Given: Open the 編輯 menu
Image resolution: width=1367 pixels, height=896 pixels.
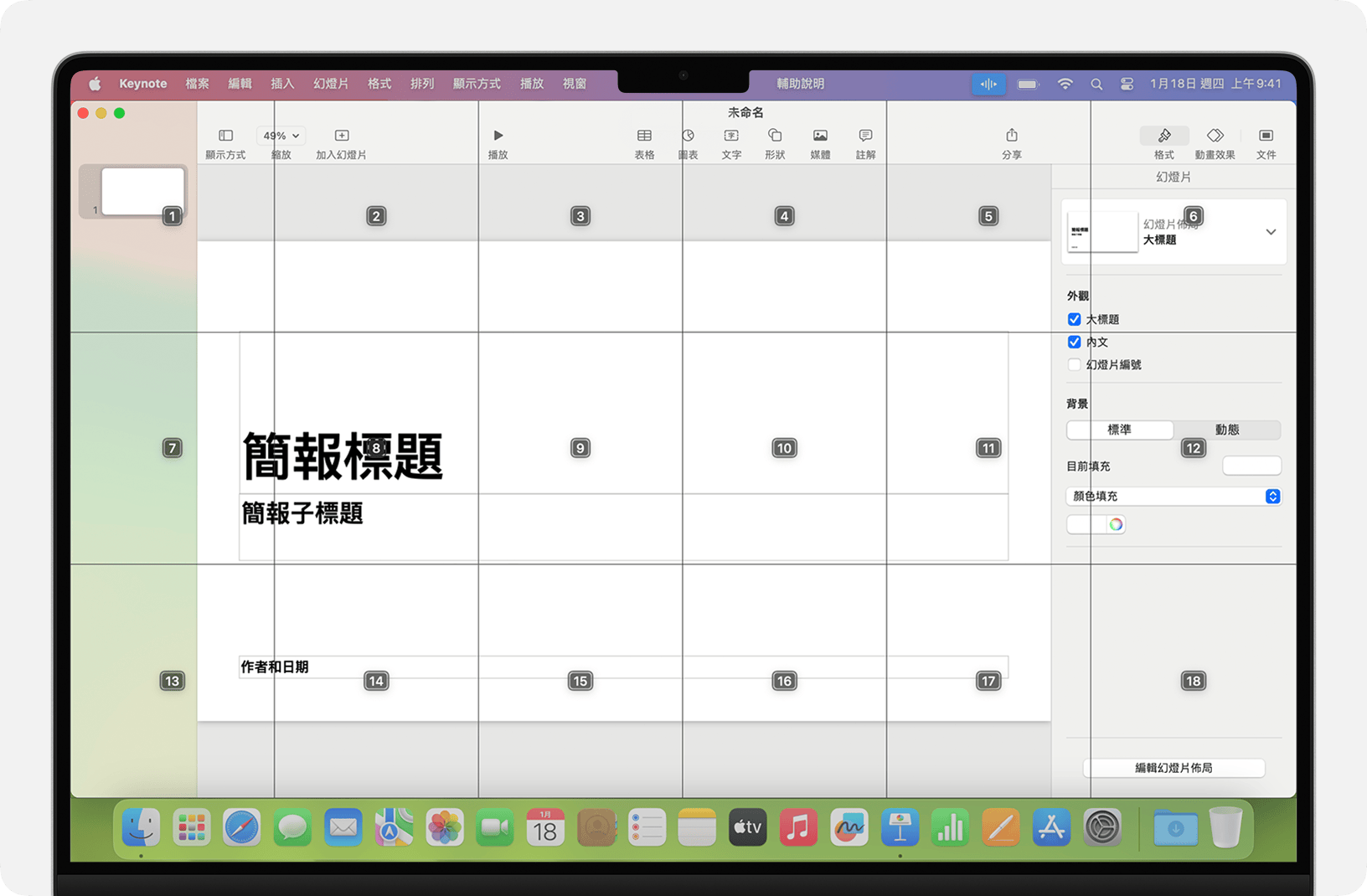Looking at the screenshot, I should point(240,84).
